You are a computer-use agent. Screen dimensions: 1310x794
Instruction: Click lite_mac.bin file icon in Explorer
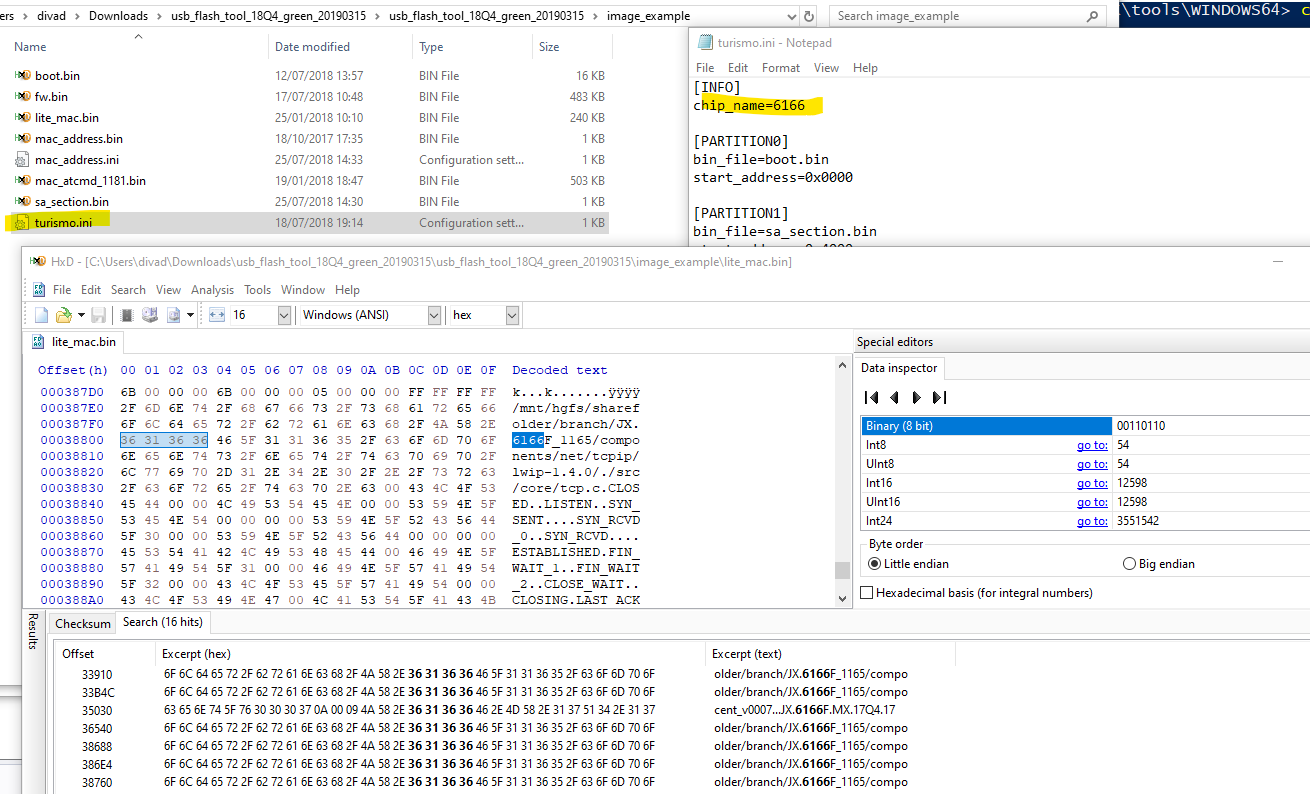[23, 118]
